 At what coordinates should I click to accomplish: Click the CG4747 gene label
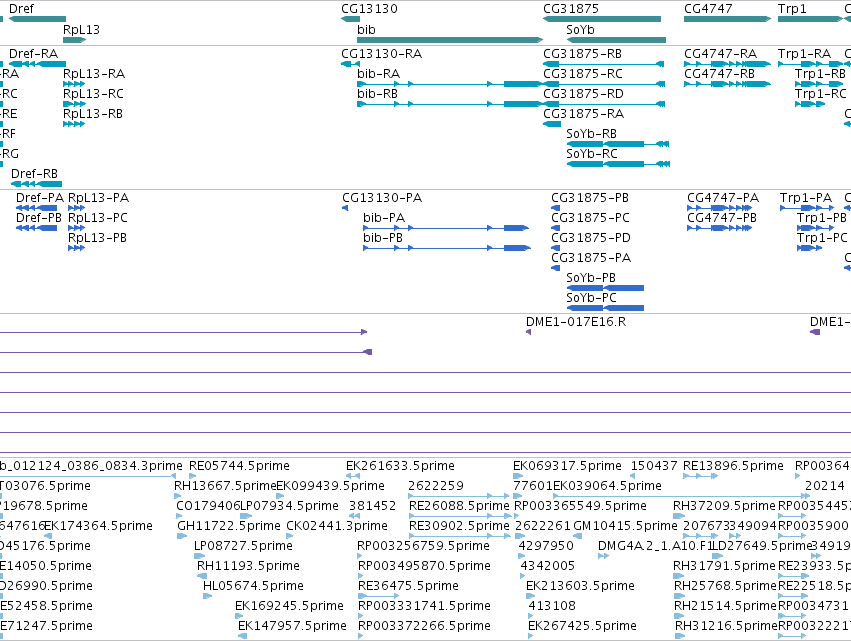pyautogui.click(x=708, y=9)
